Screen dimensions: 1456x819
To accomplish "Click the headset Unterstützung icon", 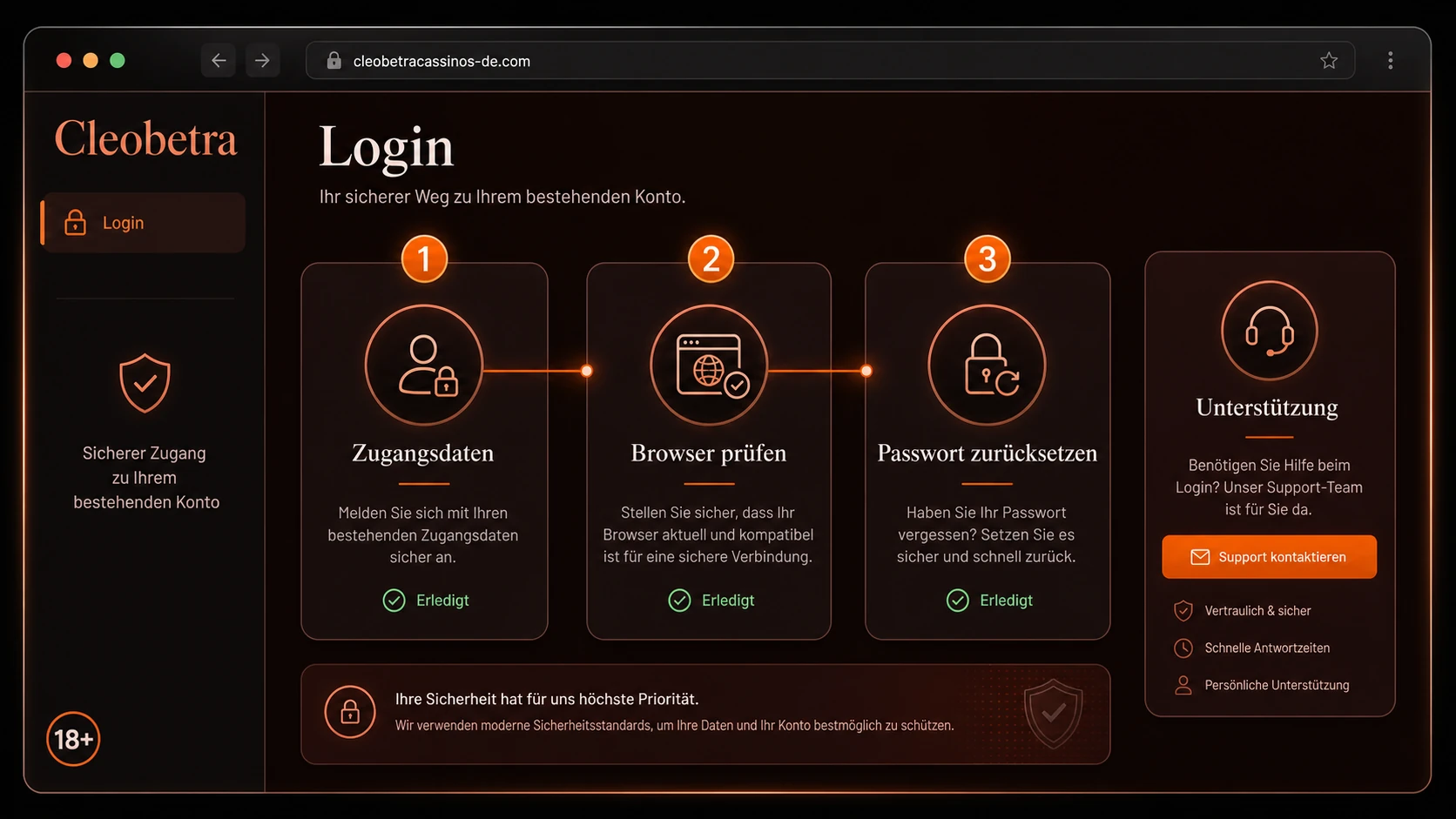I will [1270, 331].
